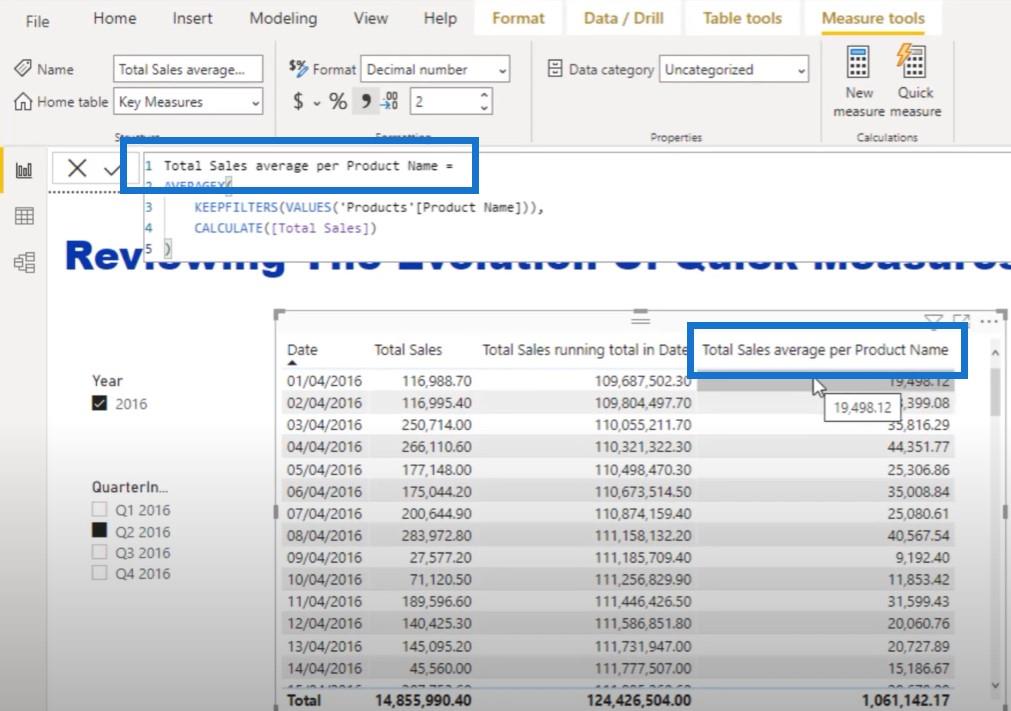Click the measure Name input field
The height and width of the screenshot is (711, 1011).
tap(188, 69)
